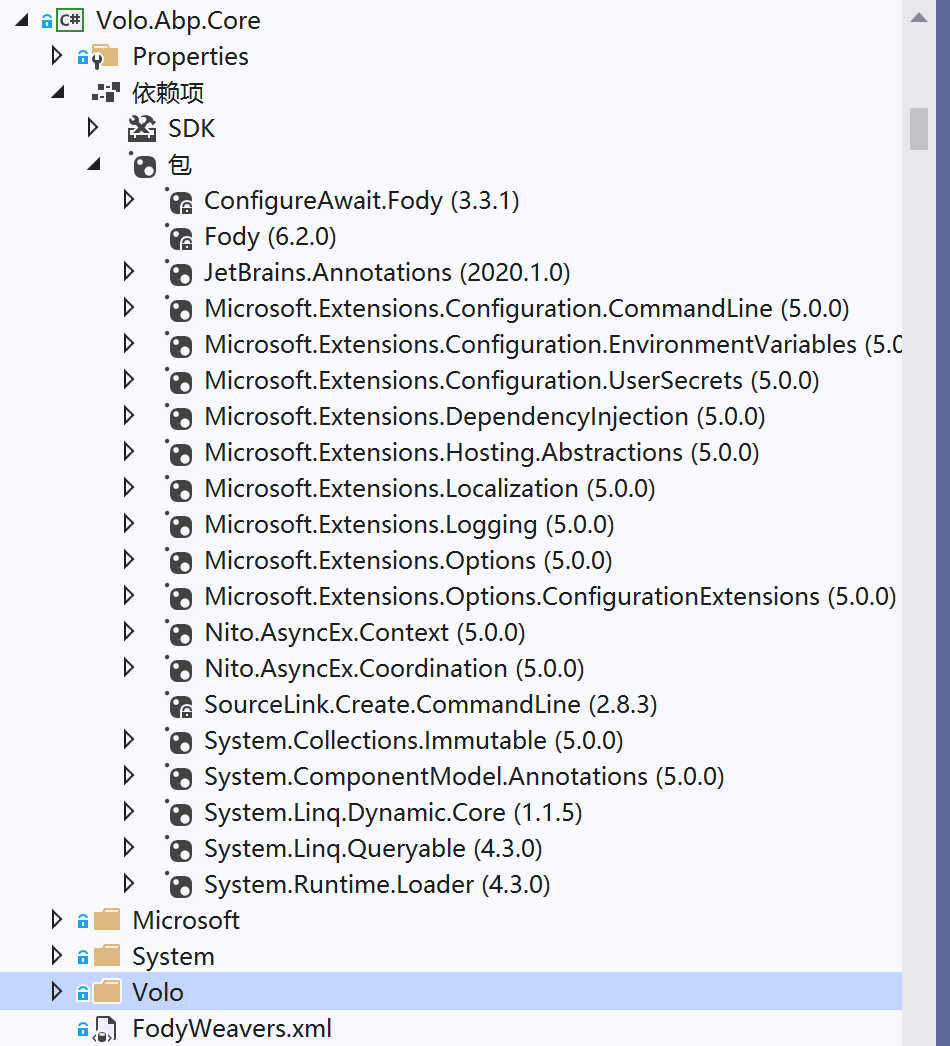Screen dimensions: 950x1046
Task: Click the FodyWeavers.xml file icon
Action: (x=104, y=1029)
